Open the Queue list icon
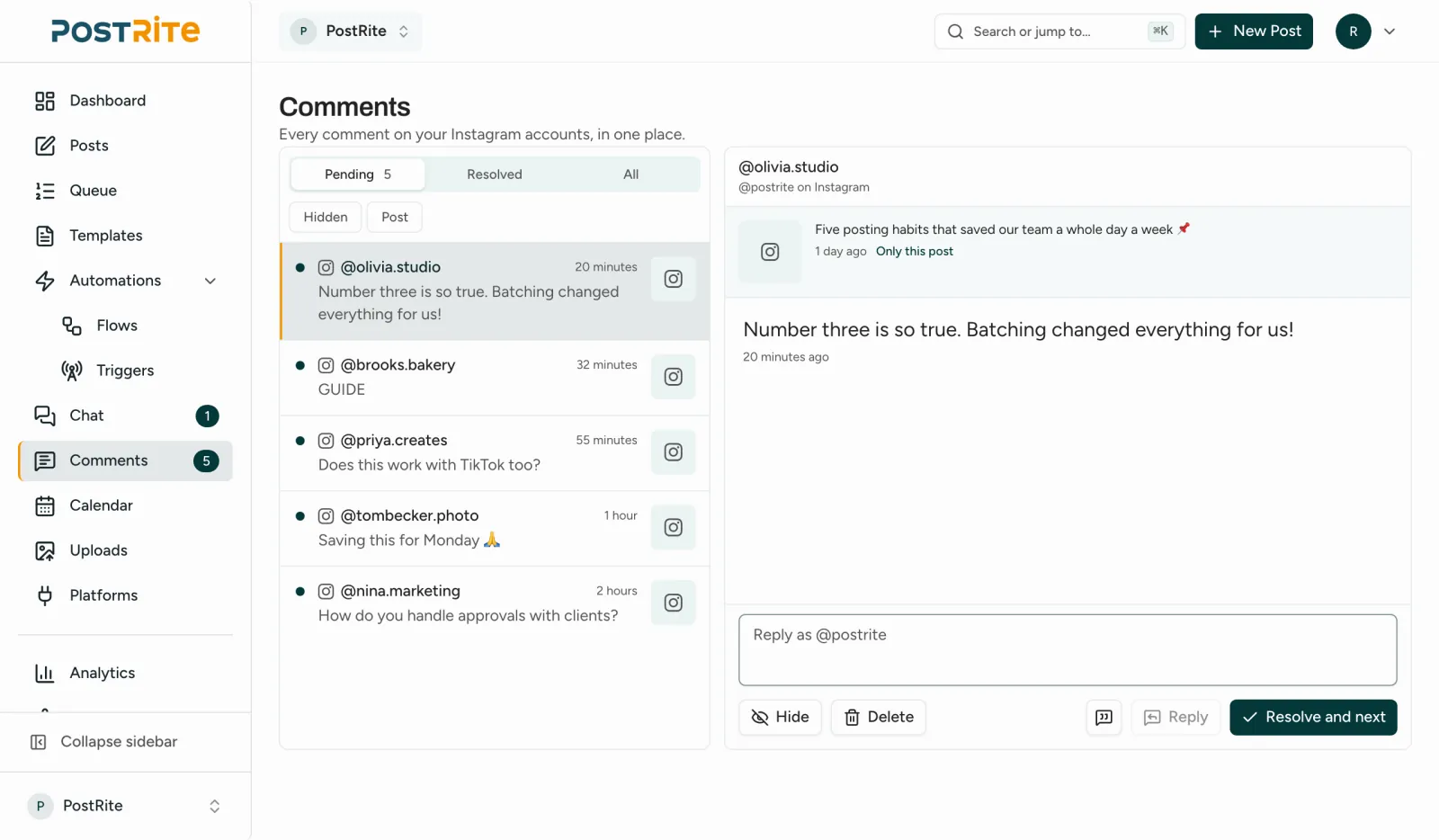 tap(45, 191)
